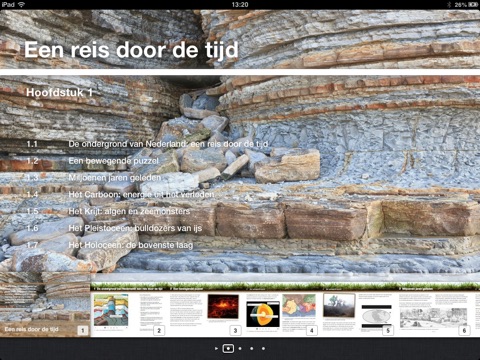Tap the table-of-contents arrow beside the page dots
Screen dimensions: 480x360
pos(216,348)
